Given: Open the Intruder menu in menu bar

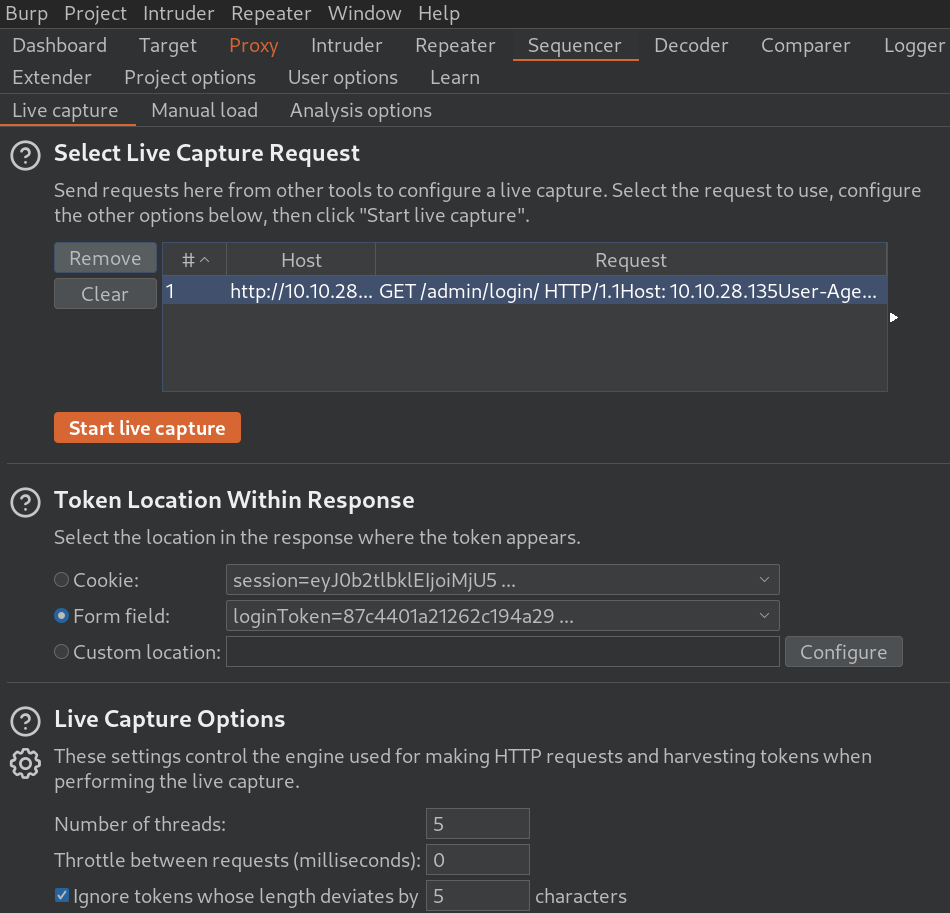Looking at the screenshot, I should (179, 13).
